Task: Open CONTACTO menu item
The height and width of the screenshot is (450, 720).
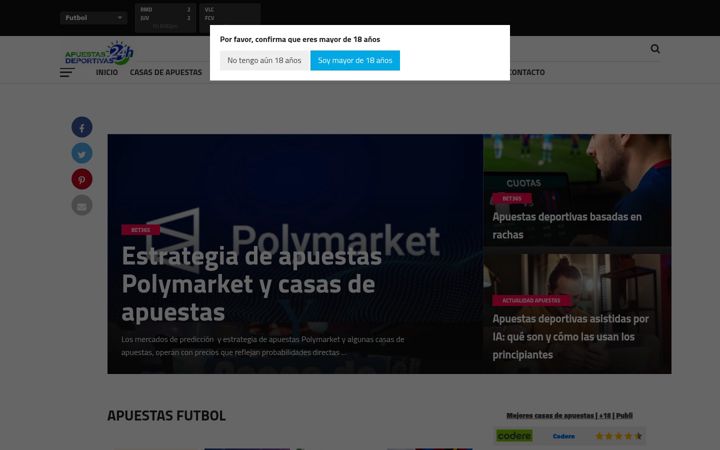Action: pos(527,73)
